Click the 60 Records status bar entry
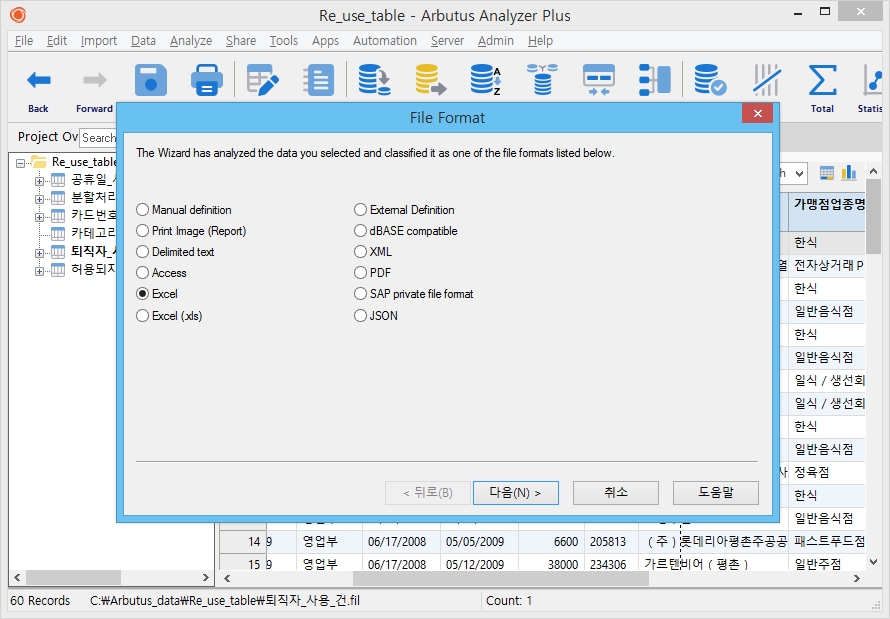 pyautogui.click(x=40, y=600)
